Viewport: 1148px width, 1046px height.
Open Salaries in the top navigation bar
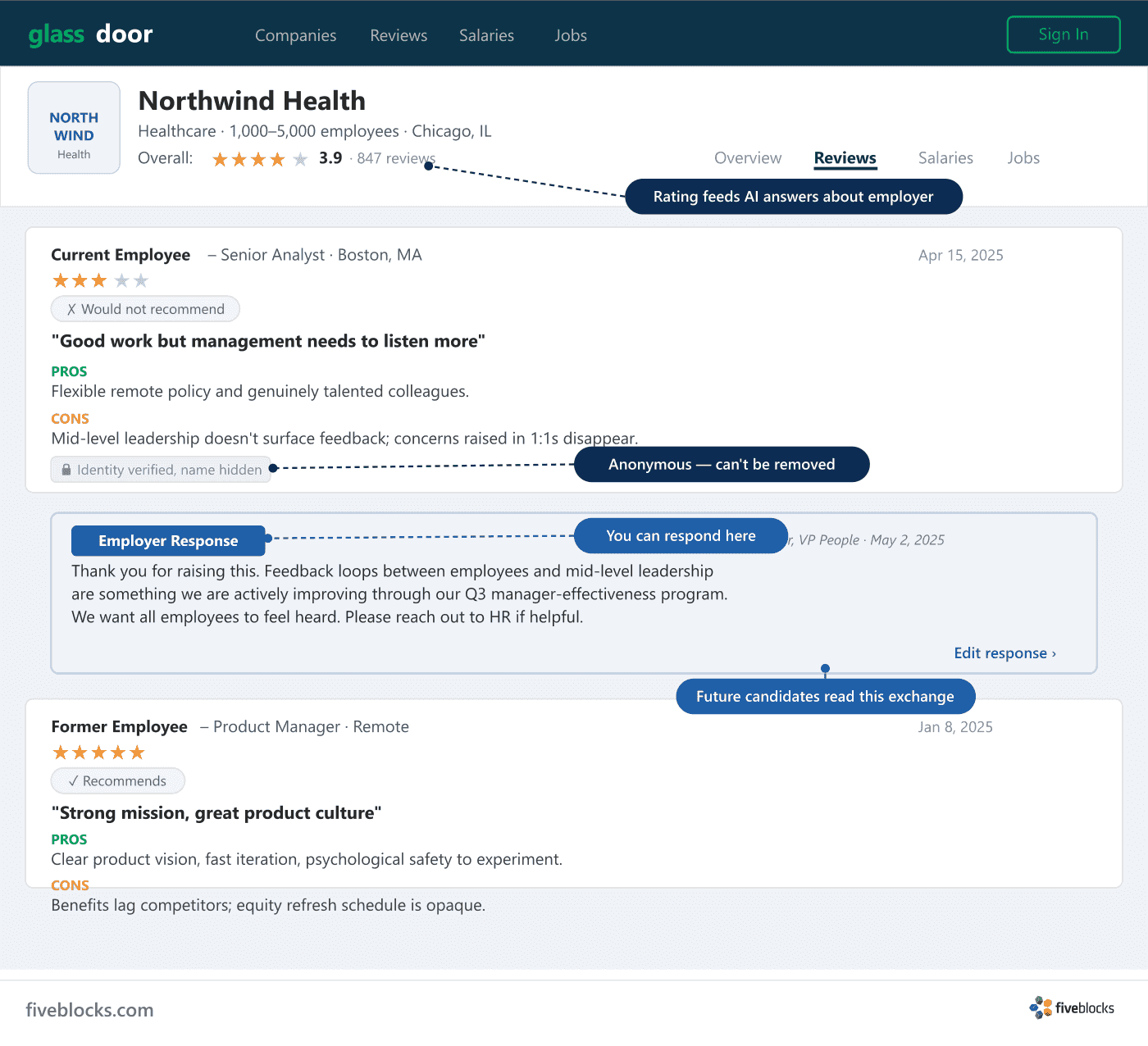(x=486, y=35)
